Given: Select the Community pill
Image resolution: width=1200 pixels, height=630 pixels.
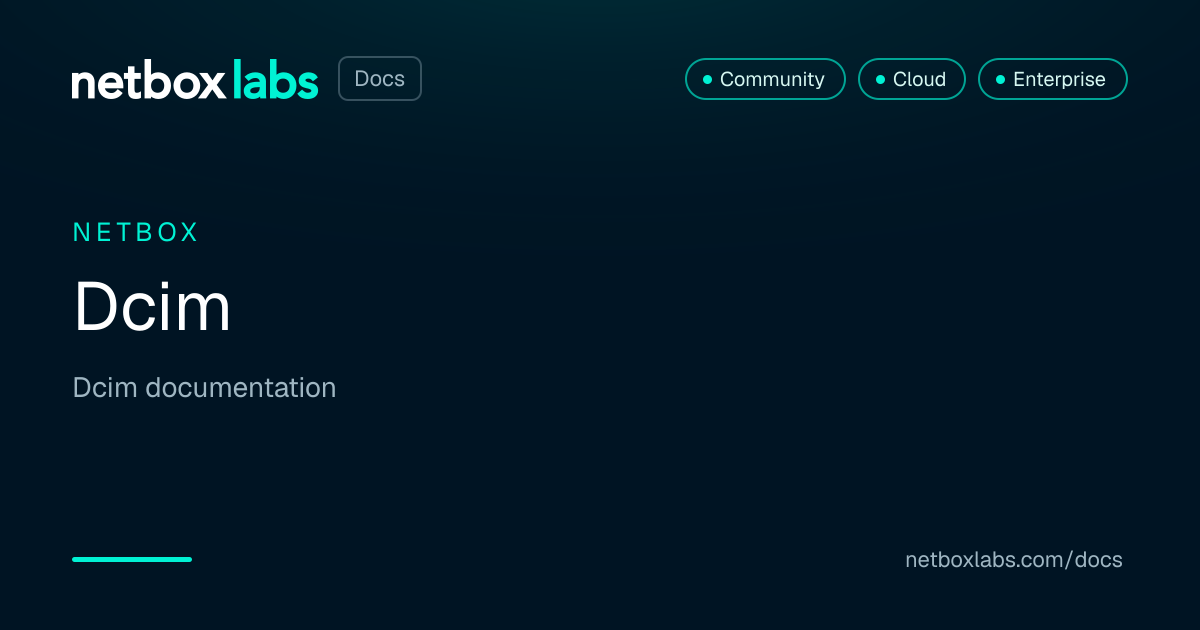Looking at the screenshot, I should [x=765, y=79].
